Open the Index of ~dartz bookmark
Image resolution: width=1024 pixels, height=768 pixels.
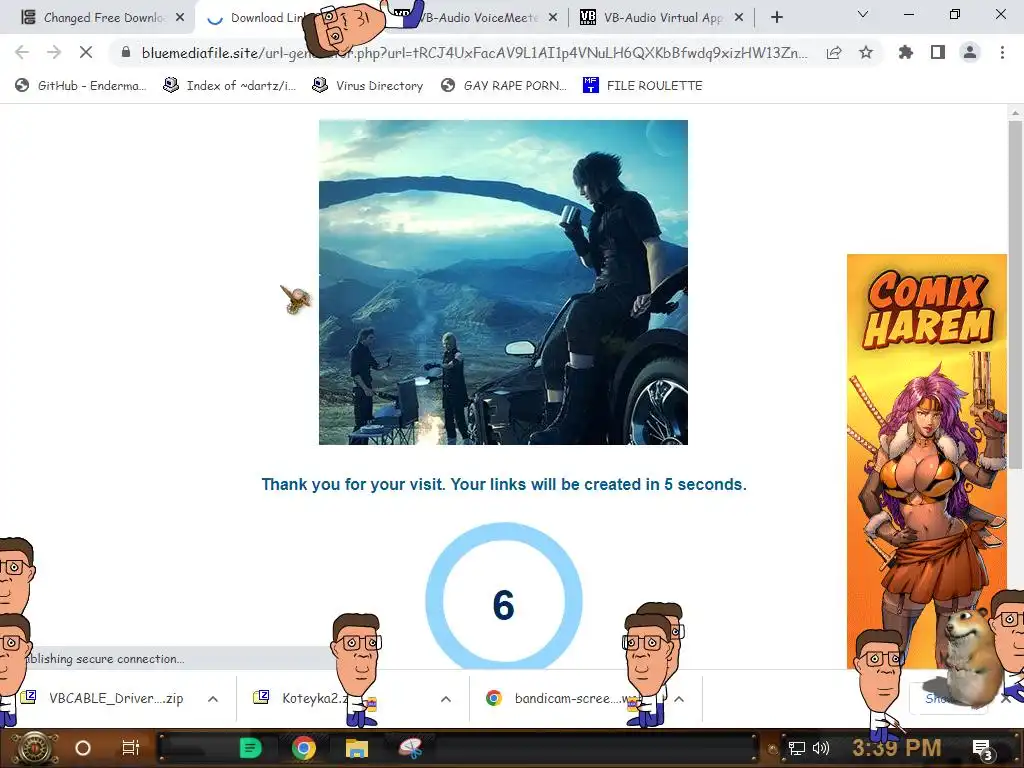[230, 86]
